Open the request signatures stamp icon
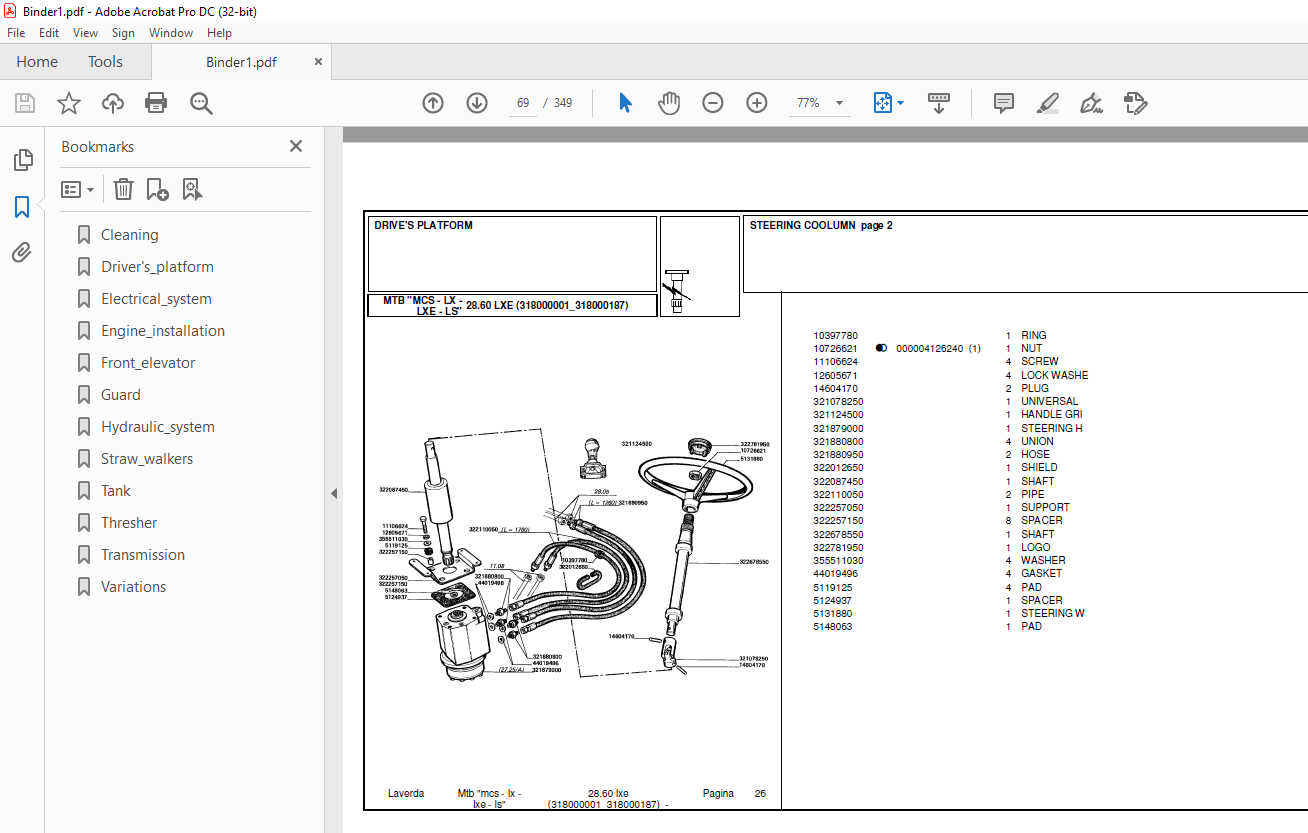This screenshot has height=833, width=1308. [1136, 103]
